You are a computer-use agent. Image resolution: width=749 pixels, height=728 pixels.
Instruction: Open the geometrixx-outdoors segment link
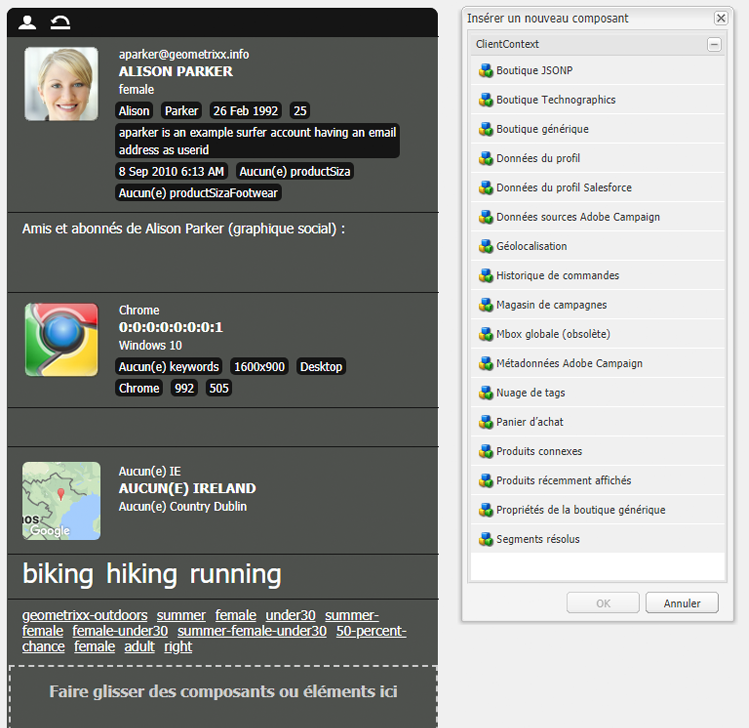click(x=85, y=615)
